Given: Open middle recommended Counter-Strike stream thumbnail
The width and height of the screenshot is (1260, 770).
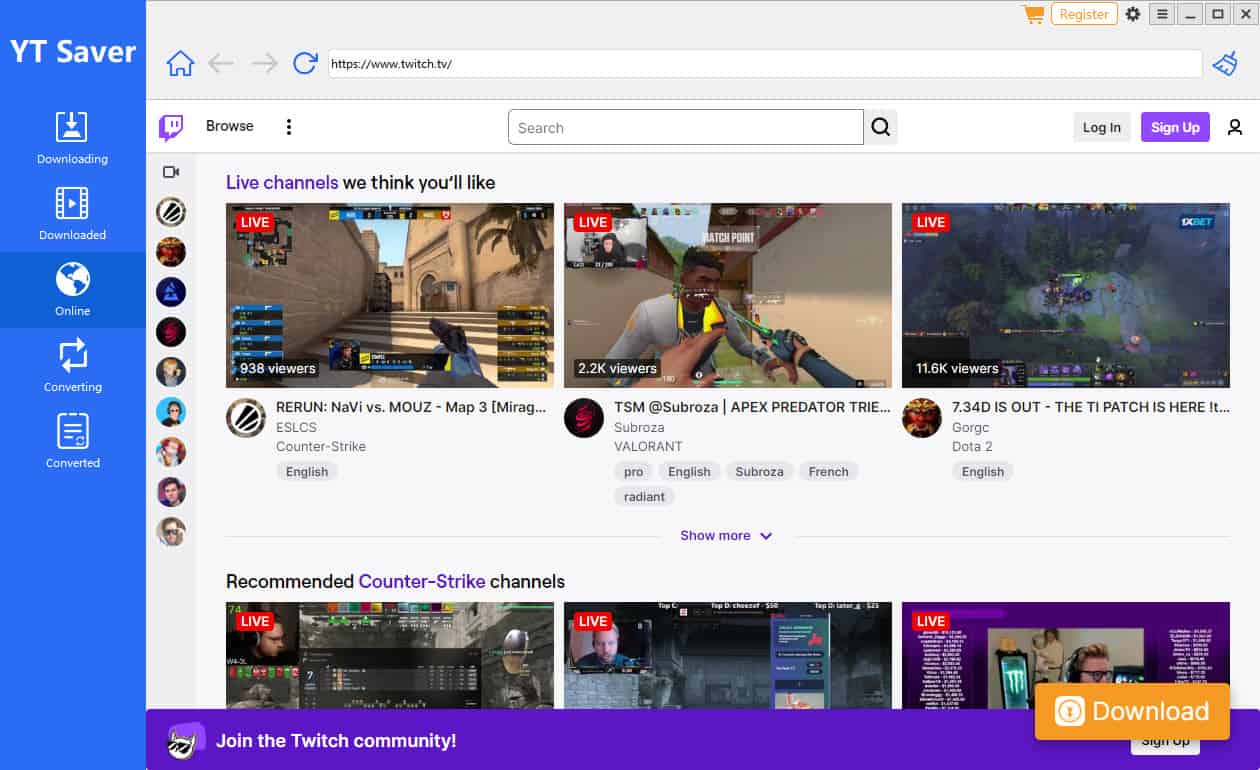Looking at the screenshot, I should (728, 655).
